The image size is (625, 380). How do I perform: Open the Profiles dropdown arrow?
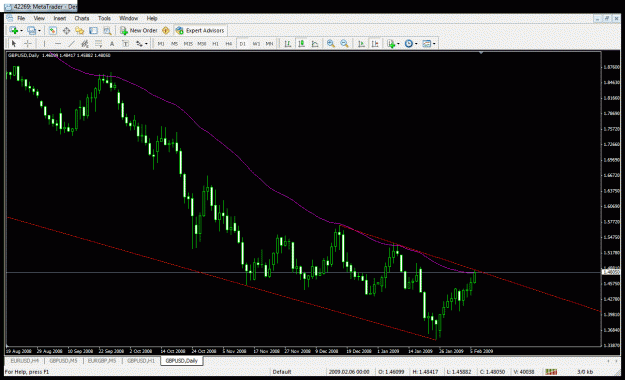[x=39, y=31]
